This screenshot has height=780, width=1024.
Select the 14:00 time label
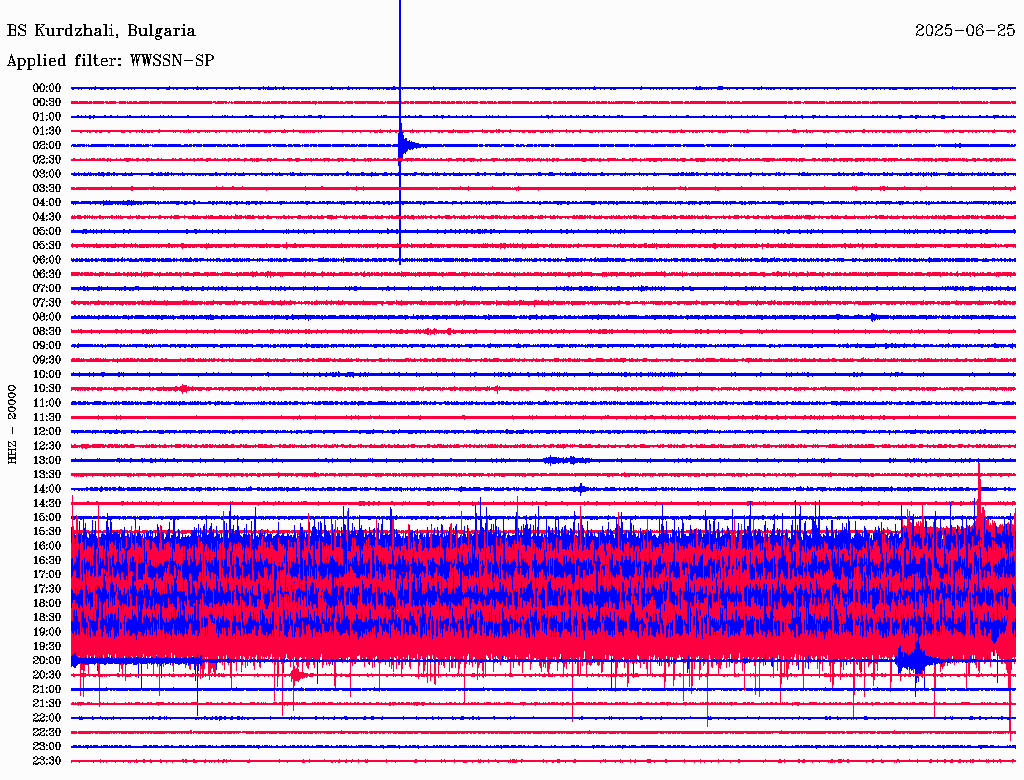(x=47, y=489)
